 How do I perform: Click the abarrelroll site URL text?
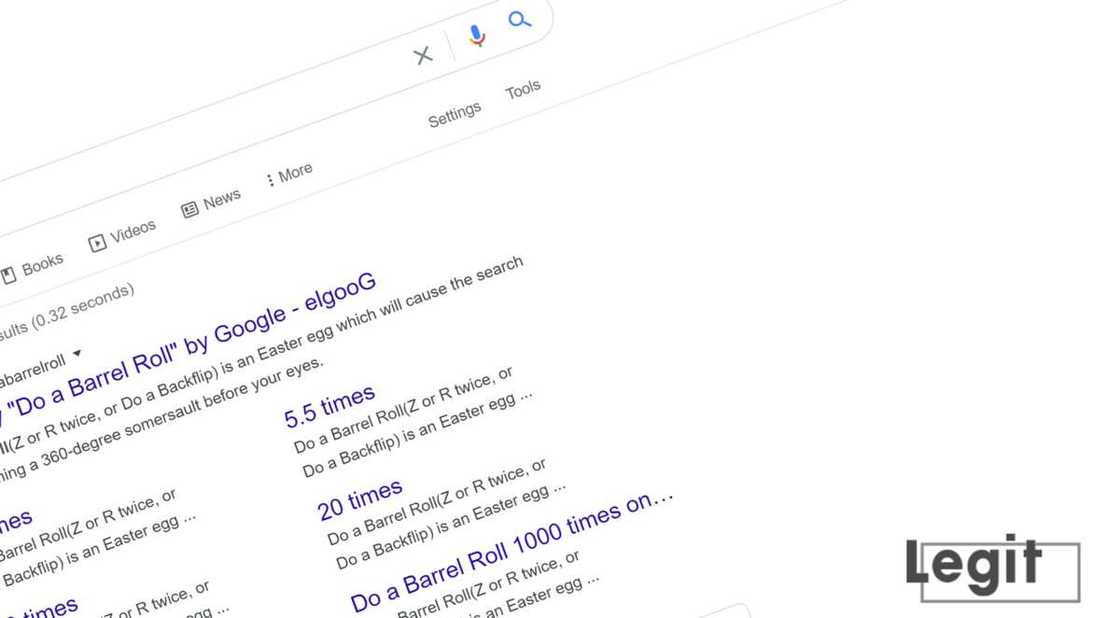tap(32, 370)
